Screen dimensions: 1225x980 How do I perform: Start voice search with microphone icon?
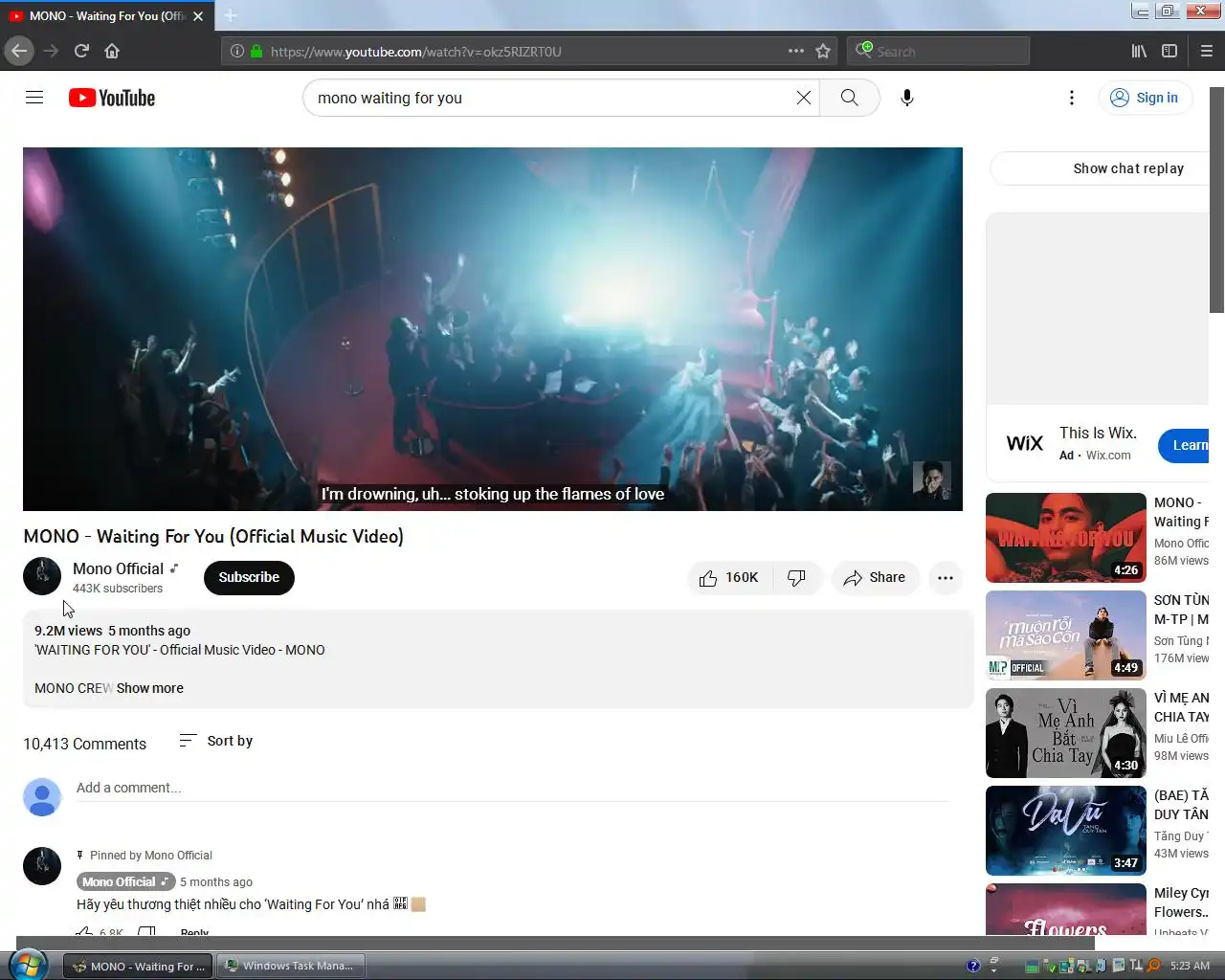907,98
